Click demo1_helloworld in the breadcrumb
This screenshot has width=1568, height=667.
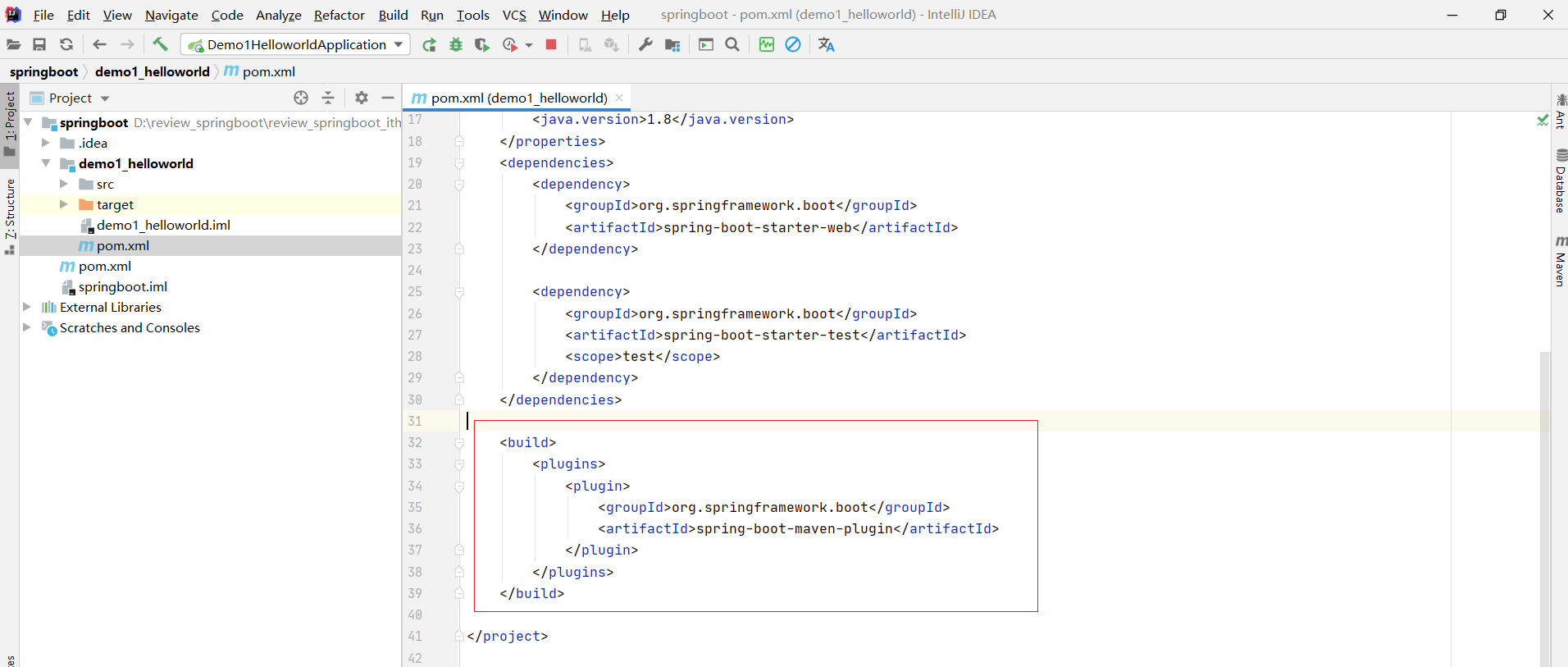(x=152, y=71)
